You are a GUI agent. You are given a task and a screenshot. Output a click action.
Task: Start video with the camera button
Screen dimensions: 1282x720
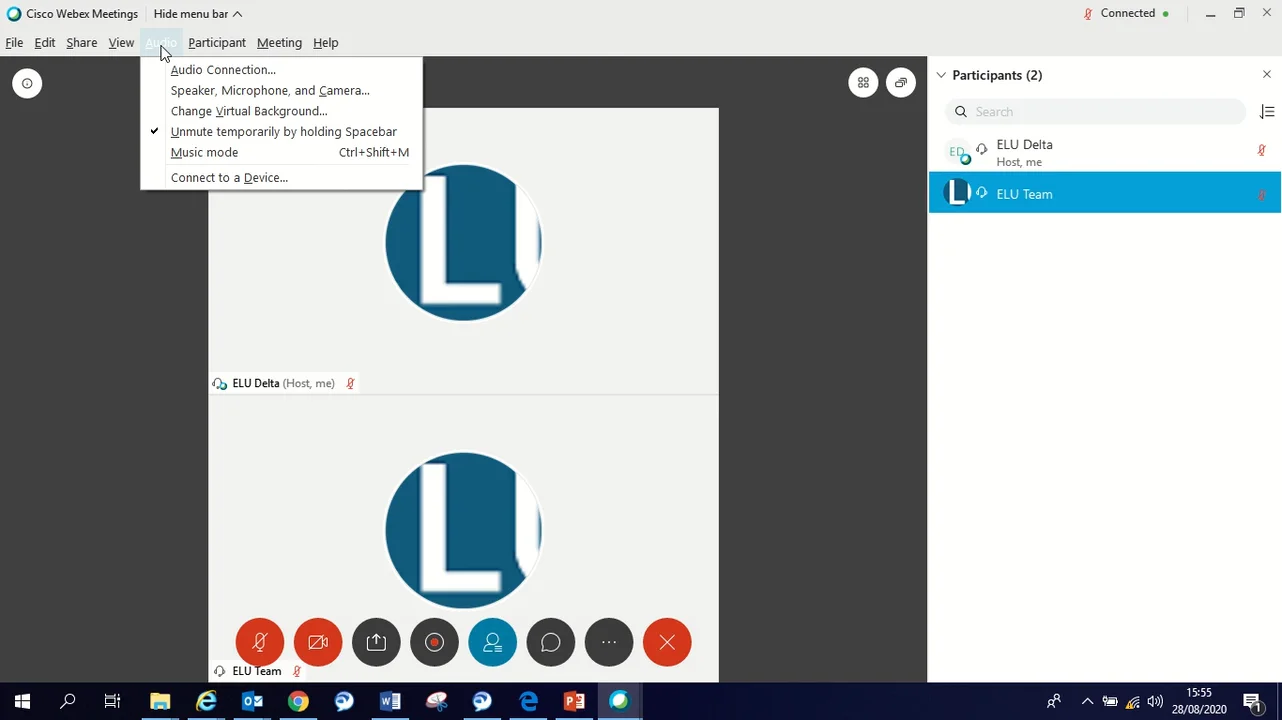click(x=318, y=642)
